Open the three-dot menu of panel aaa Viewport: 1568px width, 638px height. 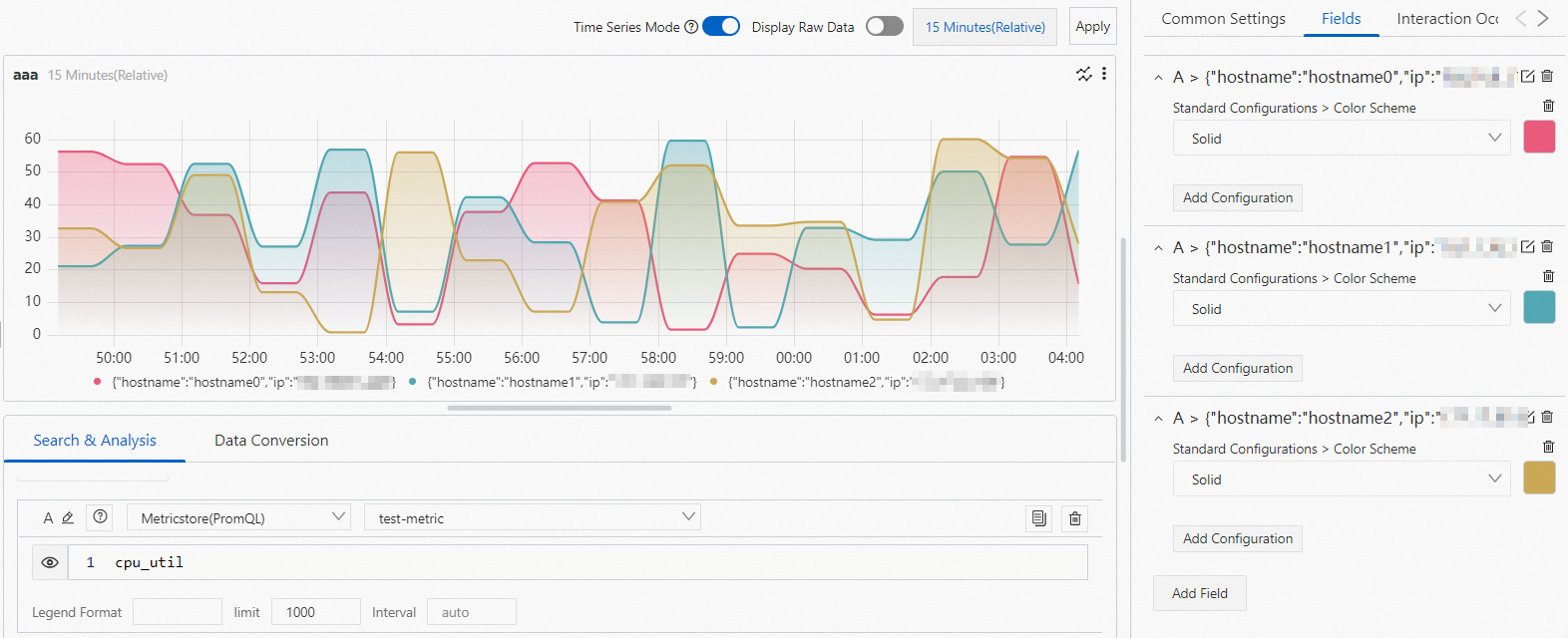[1104, 74]
